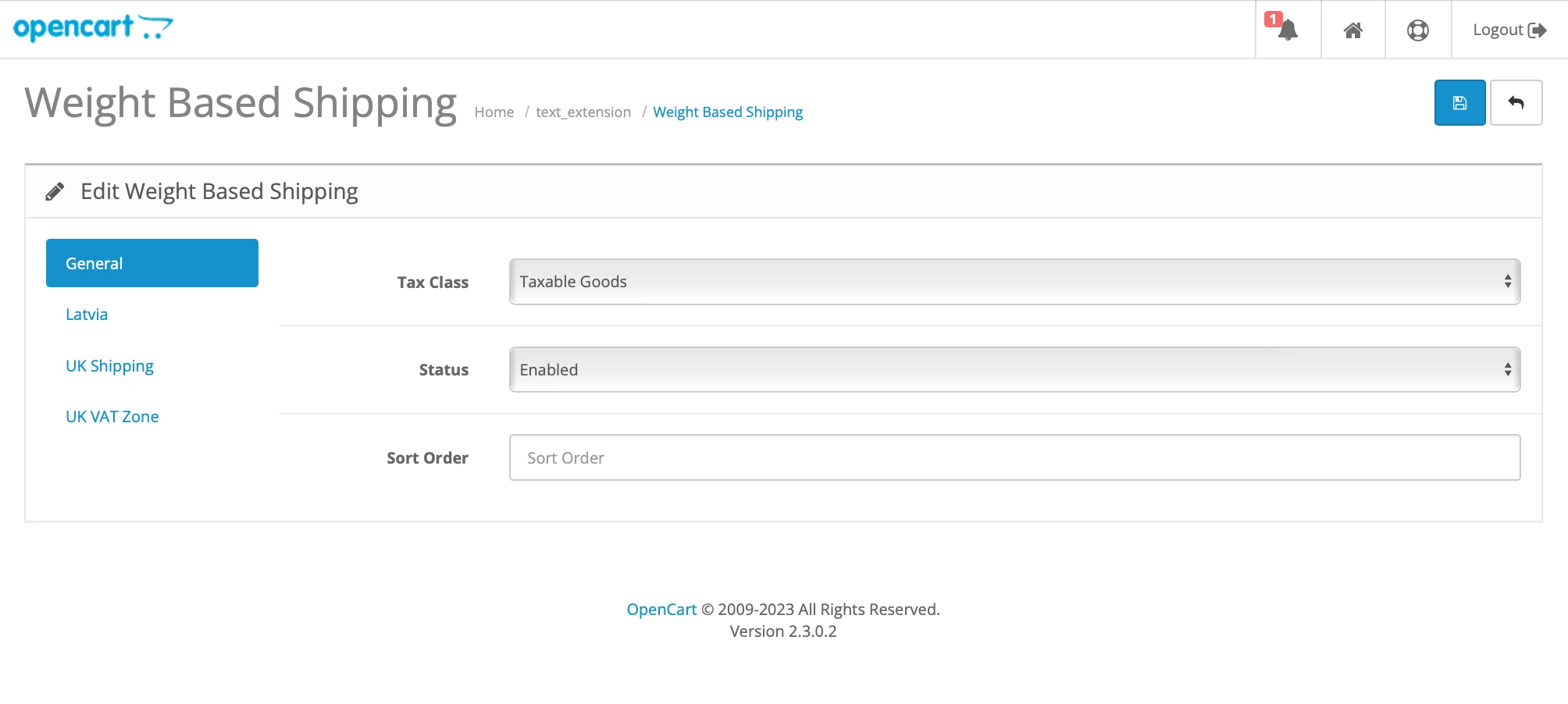Click the home icon in the header

pos(1352,30)
